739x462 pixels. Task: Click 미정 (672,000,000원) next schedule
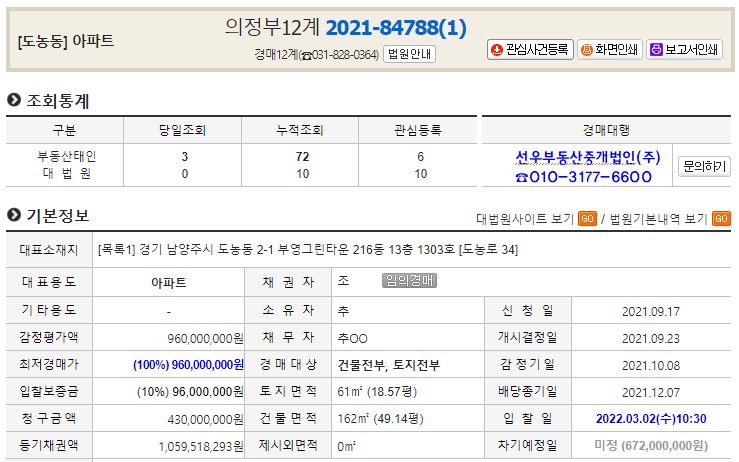pos(651,446)
